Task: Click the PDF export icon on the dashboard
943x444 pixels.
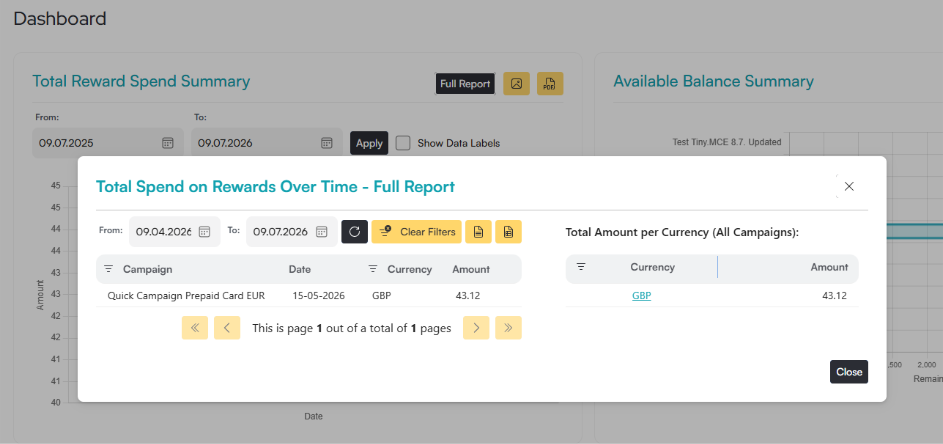Action: (550, 84)
